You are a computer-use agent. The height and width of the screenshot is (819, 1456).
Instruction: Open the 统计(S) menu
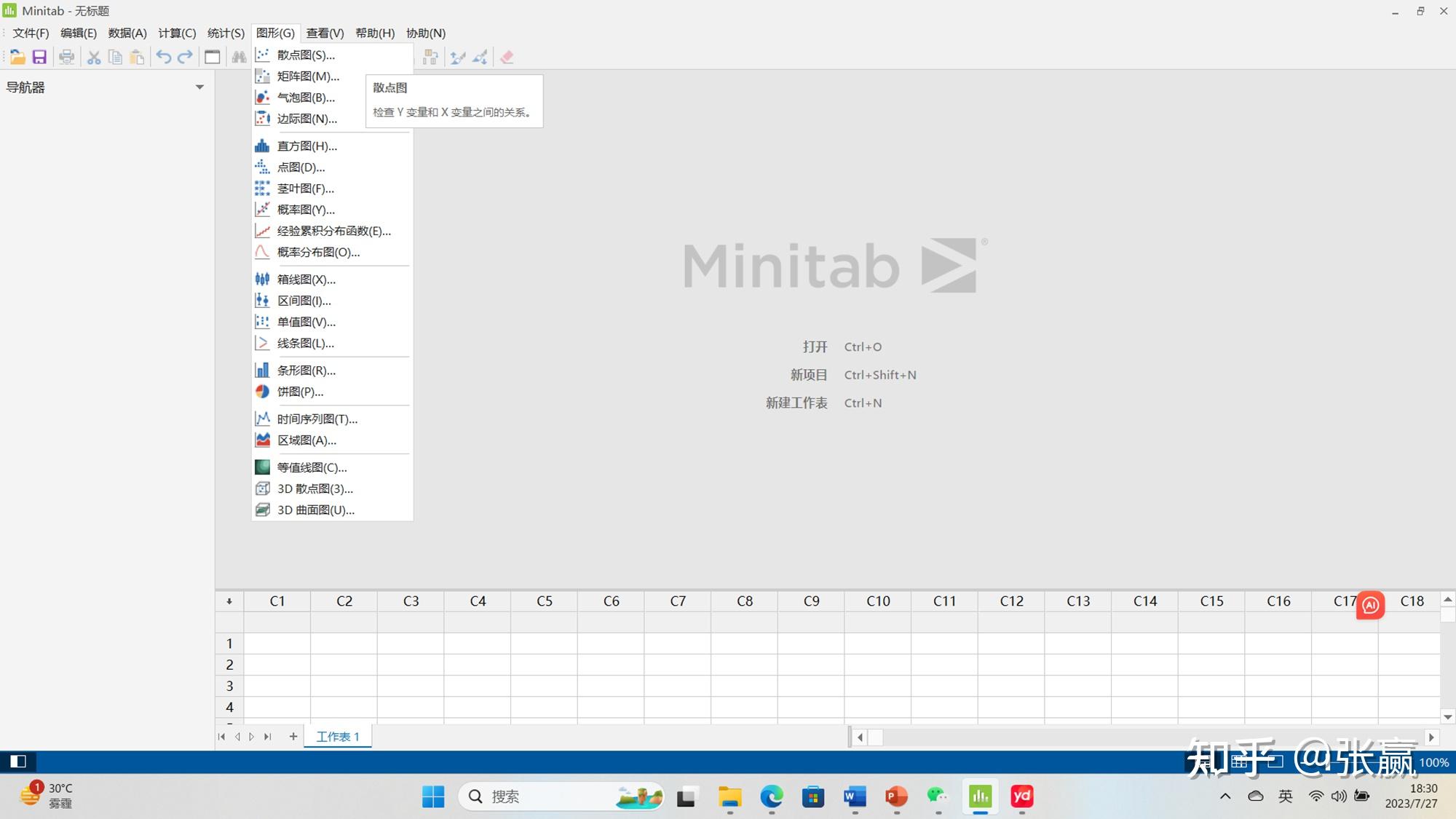coord(224,33)
